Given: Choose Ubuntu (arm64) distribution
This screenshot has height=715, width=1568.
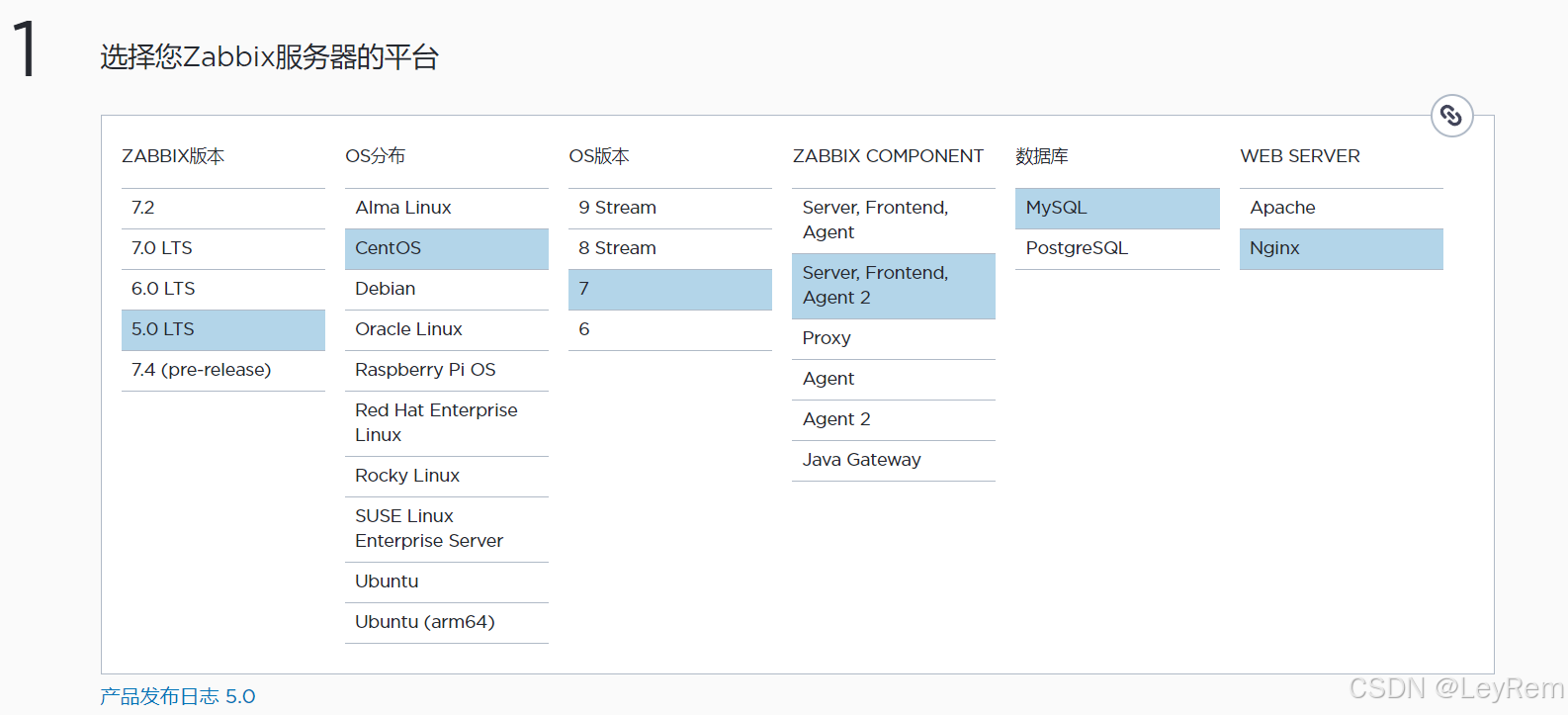Looking at the screenshot, I should [446, 622].
